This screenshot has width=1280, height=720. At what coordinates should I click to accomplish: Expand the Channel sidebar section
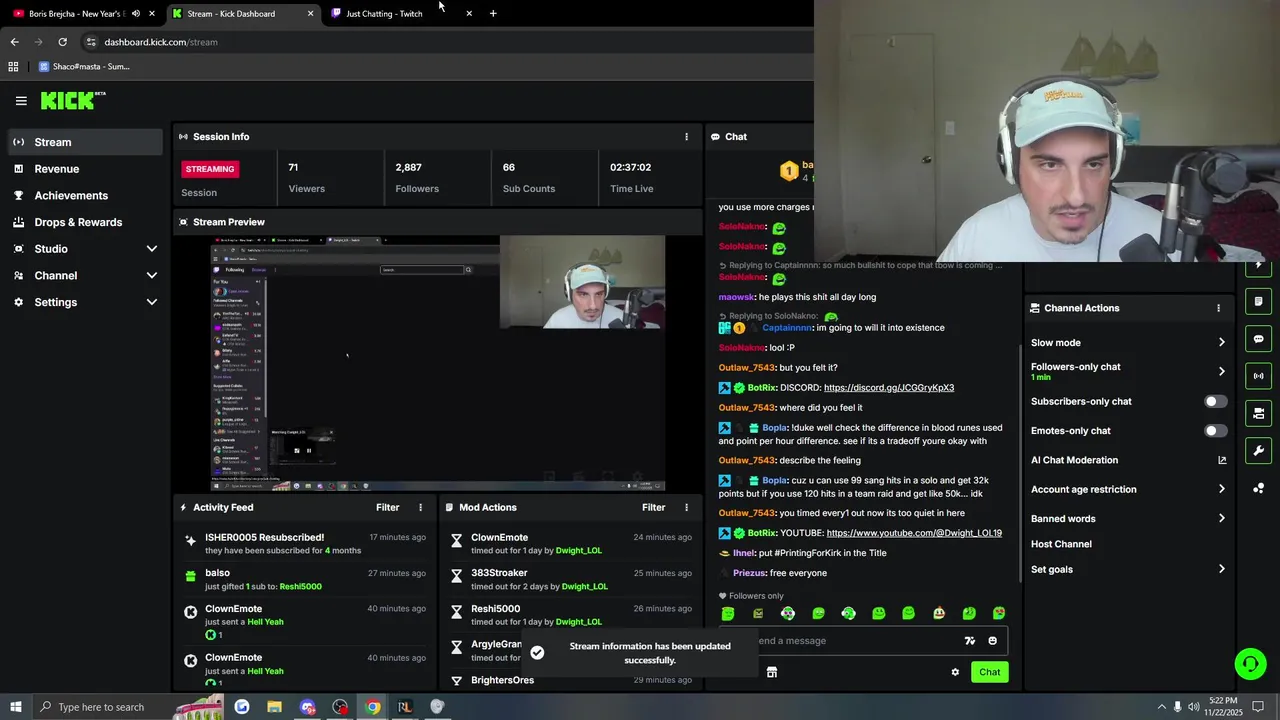pyautogui.click(x=84, y=276)
